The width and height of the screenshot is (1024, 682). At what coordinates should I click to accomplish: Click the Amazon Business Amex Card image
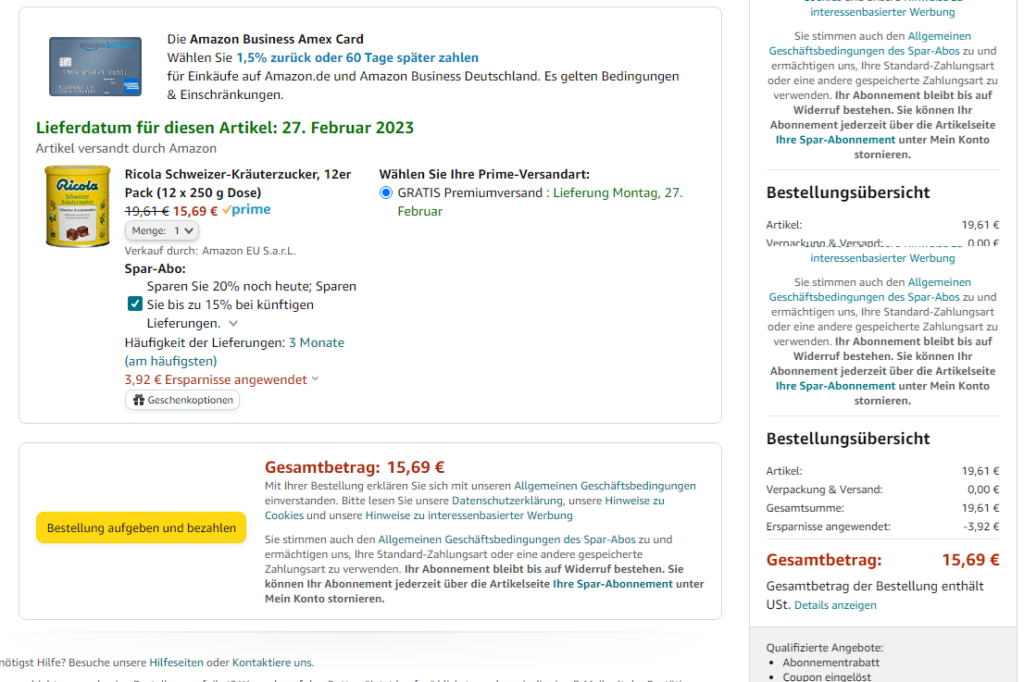(95, 67)
